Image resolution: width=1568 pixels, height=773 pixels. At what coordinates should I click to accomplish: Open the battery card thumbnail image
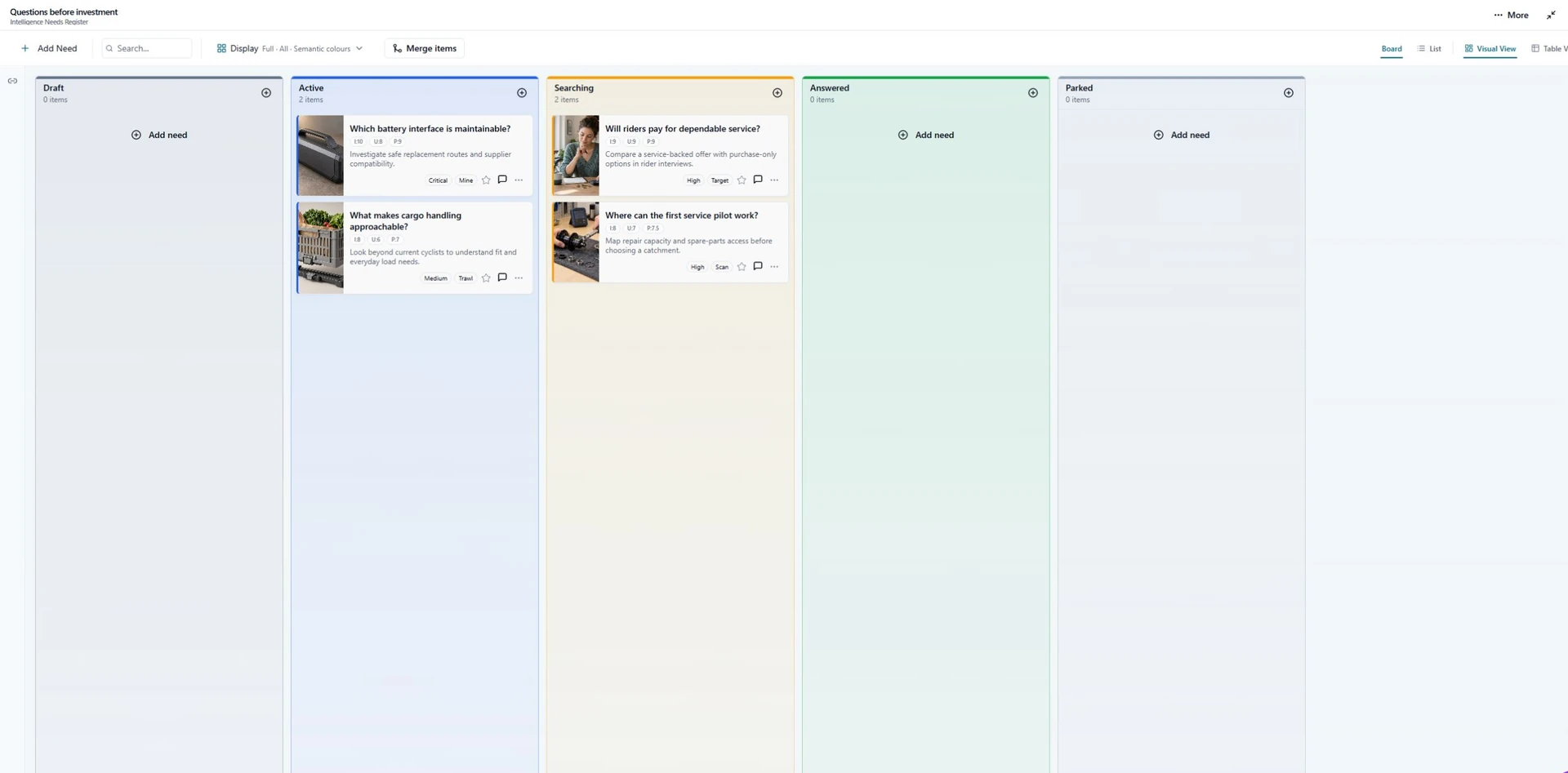pyautogui.click(x=320, y=155)
